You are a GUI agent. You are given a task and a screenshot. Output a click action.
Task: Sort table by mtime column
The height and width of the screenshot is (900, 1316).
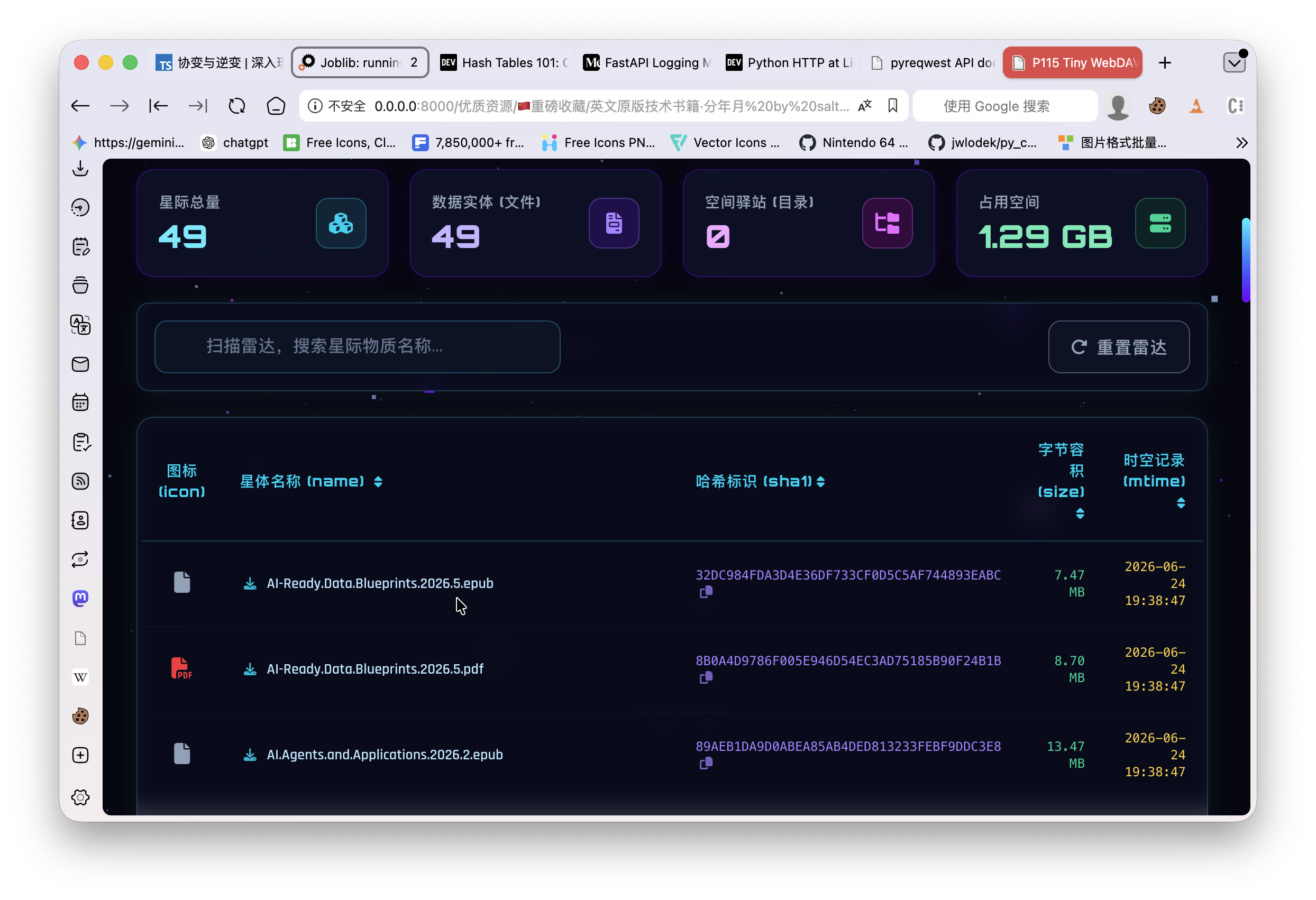click(1181, 503)
